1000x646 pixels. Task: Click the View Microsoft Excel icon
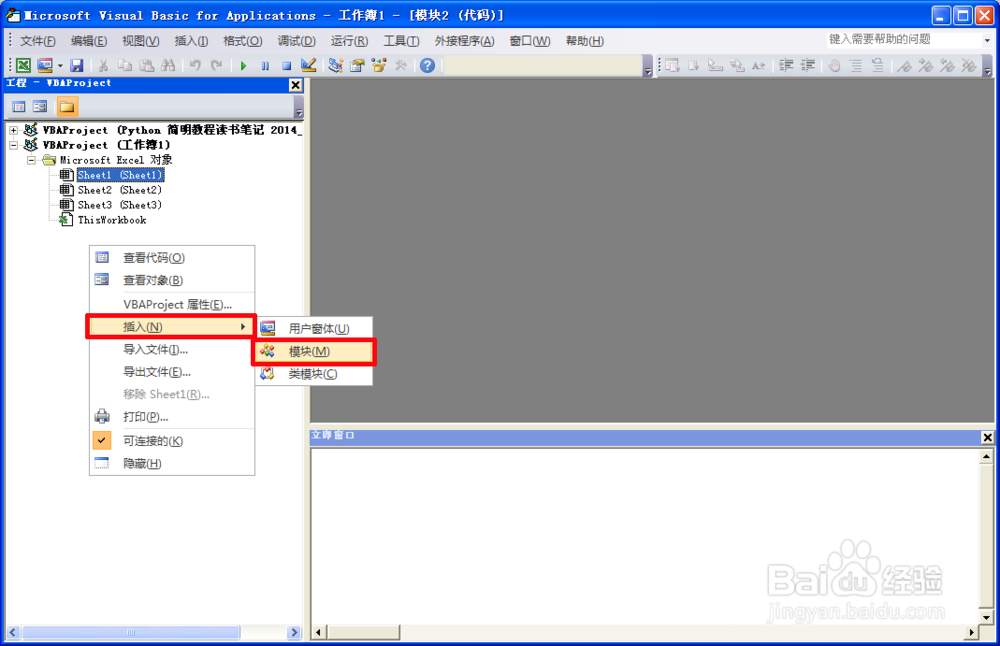click(24, 65)
